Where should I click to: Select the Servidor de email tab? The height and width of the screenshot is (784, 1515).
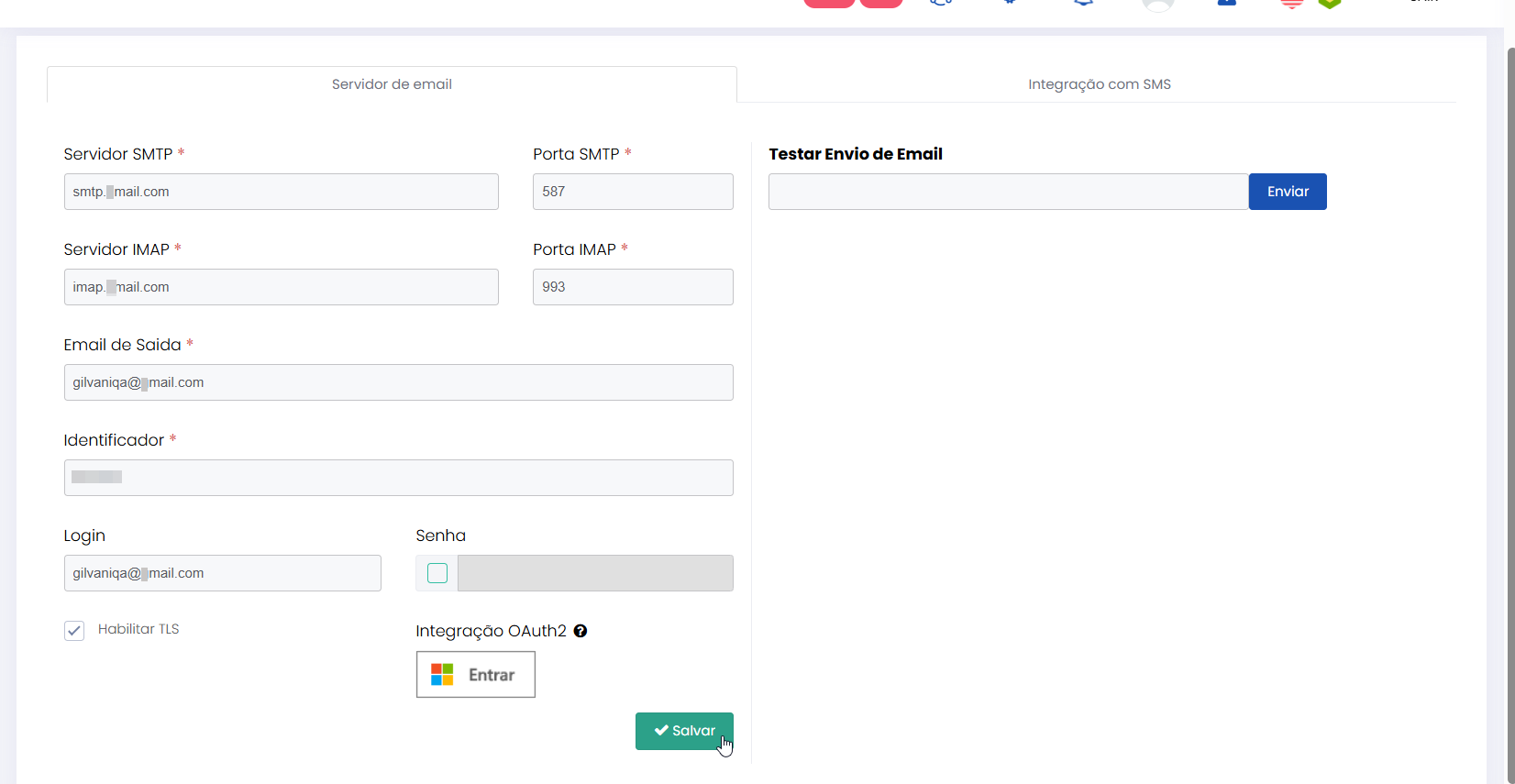392,84
